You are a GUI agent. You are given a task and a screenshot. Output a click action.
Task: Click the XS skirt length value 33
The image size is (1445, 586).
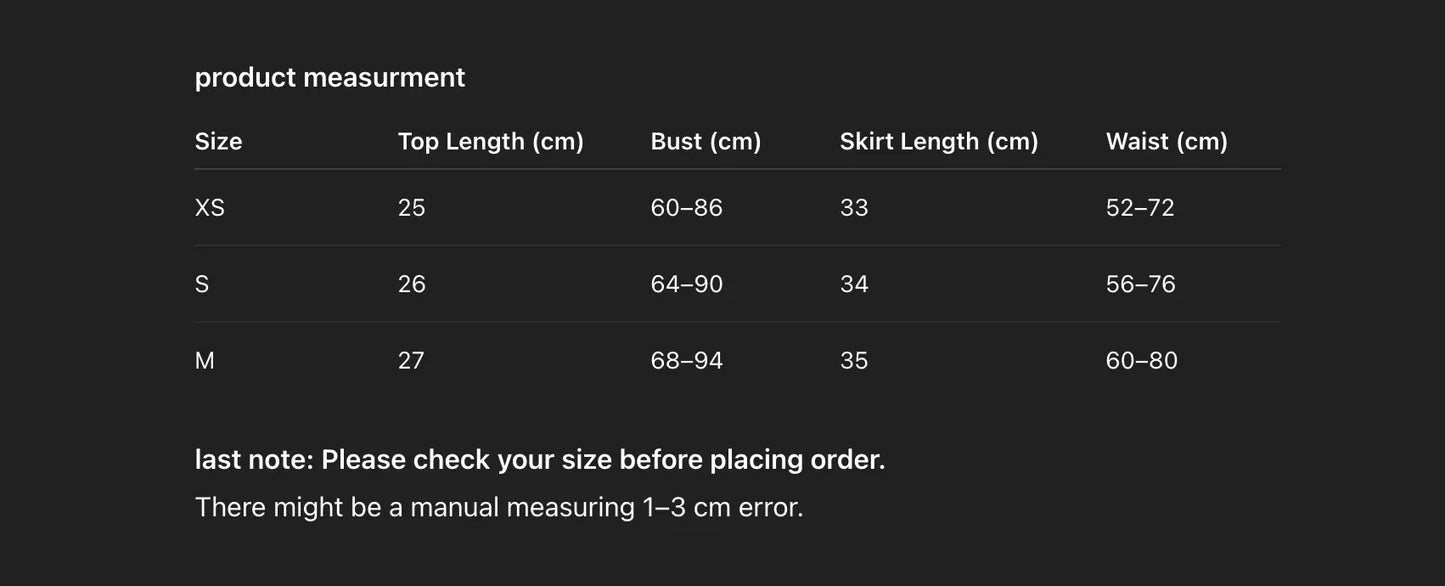[x=854, y=208]
